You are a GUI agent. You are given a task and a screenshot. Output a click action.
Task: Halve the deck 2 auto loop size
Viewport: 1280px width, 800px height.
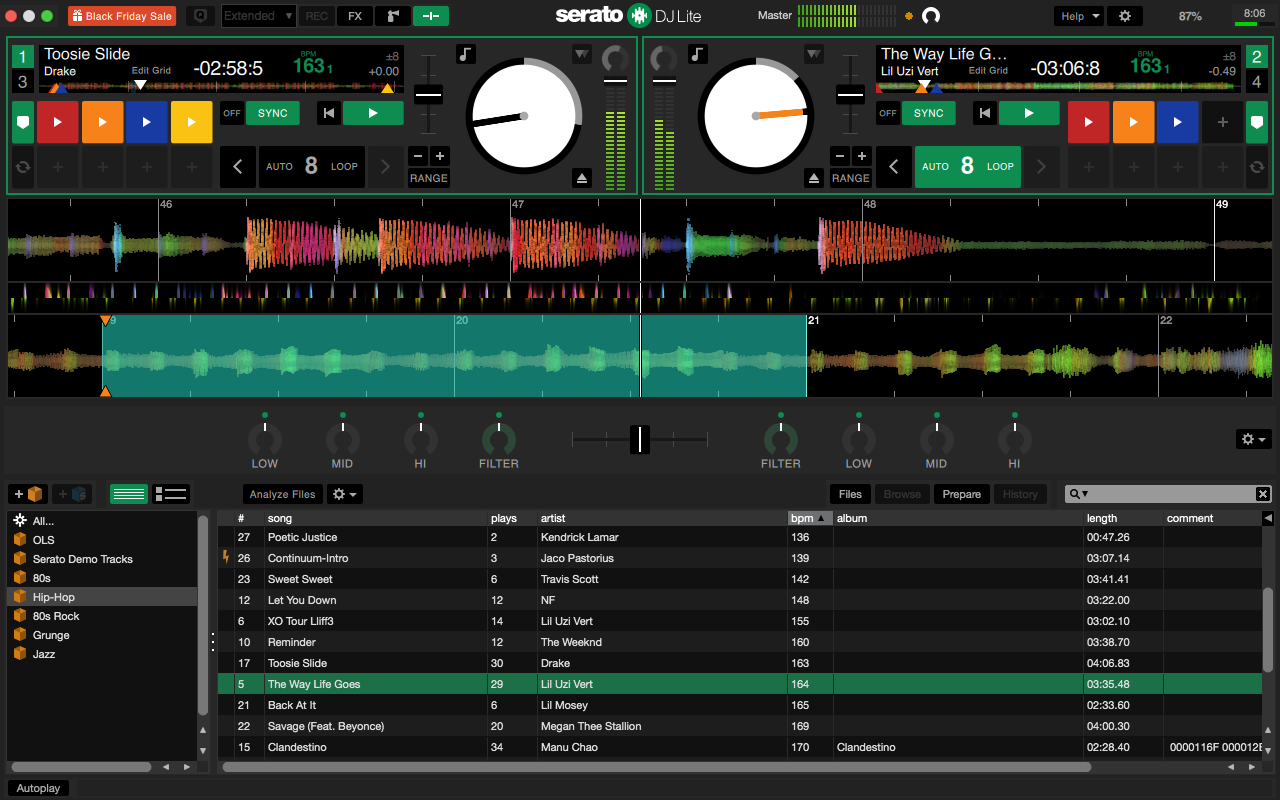click(x=894, y=167)
